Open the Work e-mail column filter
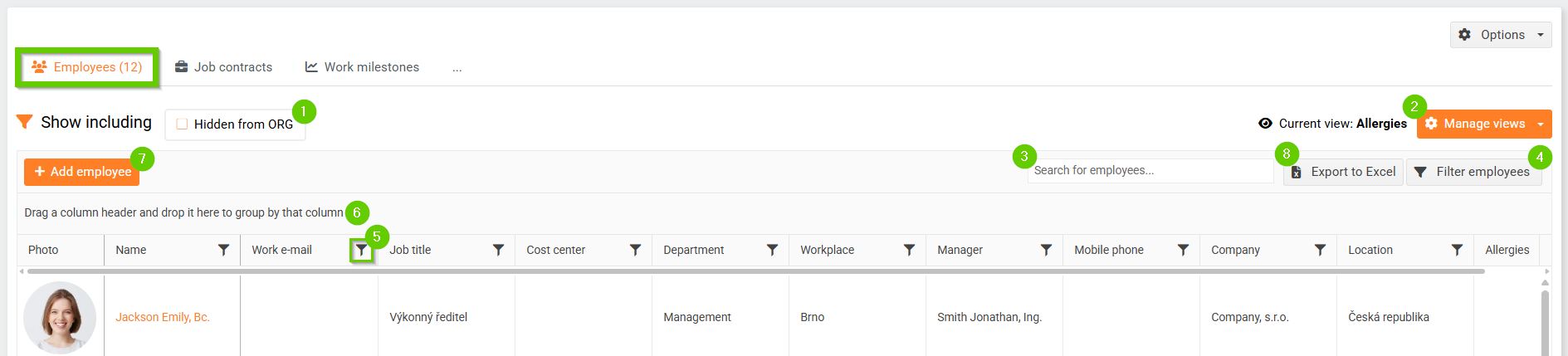Screen dimensions: 1568x356 click(x=361, y=250)
